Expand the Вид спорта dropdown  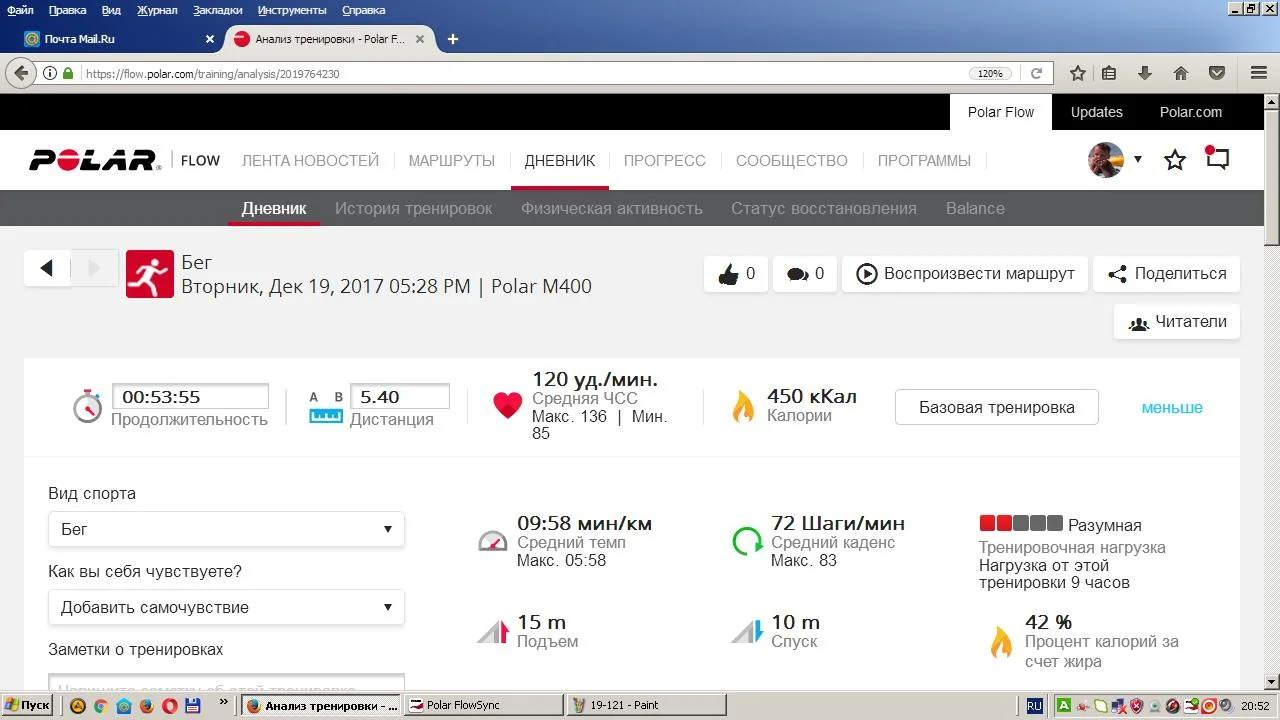[226, 529]
